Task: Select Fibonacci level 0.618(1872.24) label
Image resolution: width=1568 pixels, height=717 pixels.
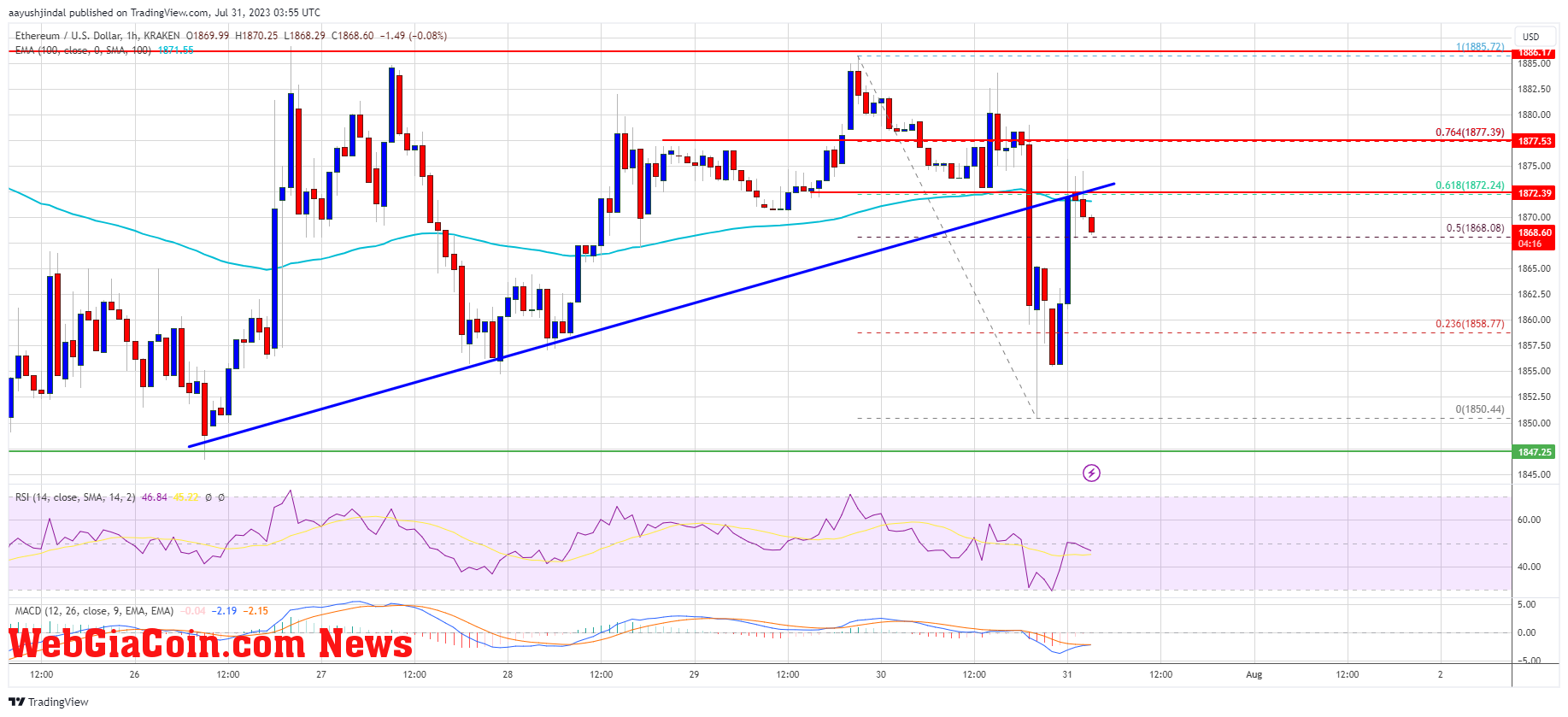Action: coord(1470,185)
